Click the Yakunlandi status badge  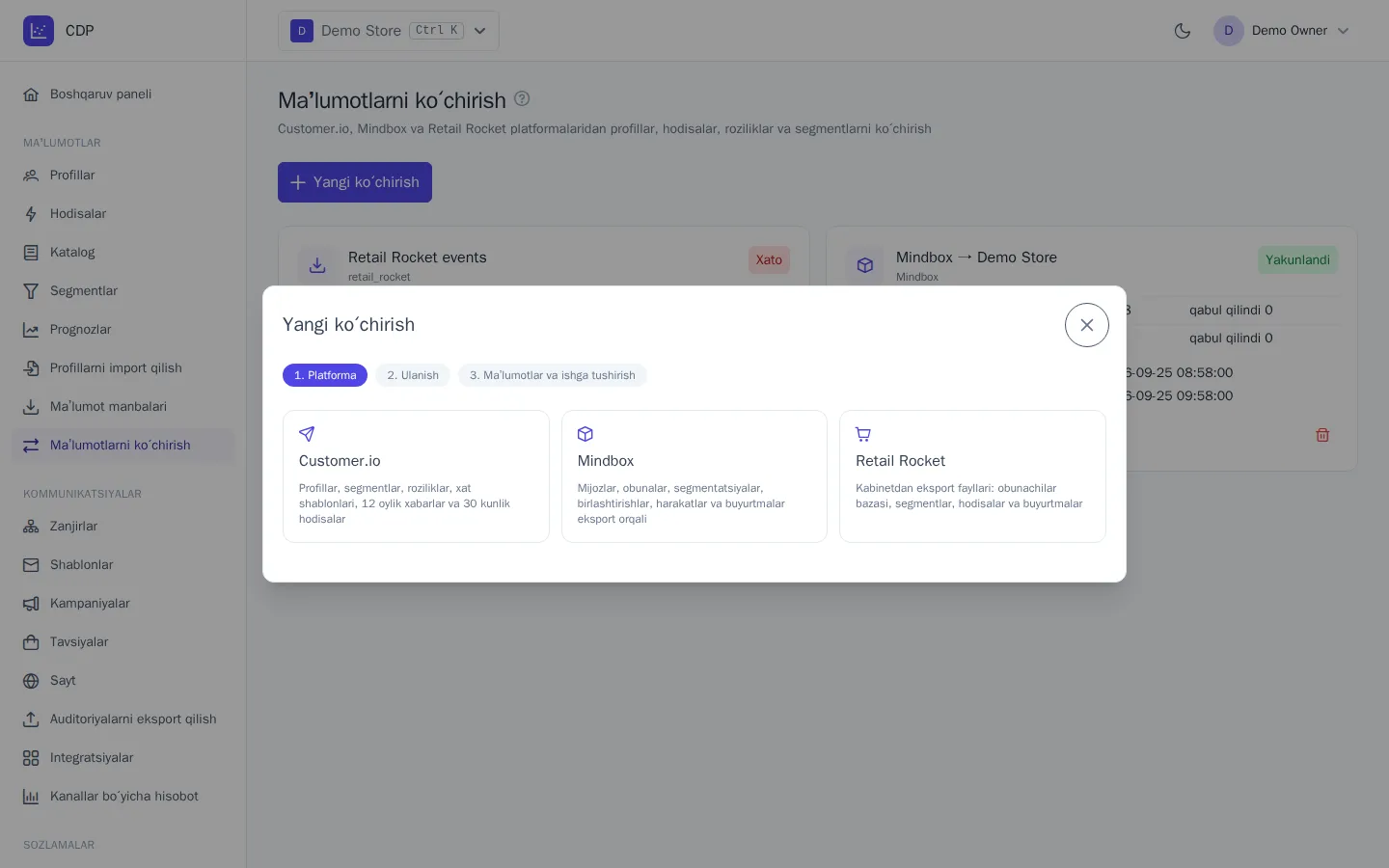point(1297,259)
